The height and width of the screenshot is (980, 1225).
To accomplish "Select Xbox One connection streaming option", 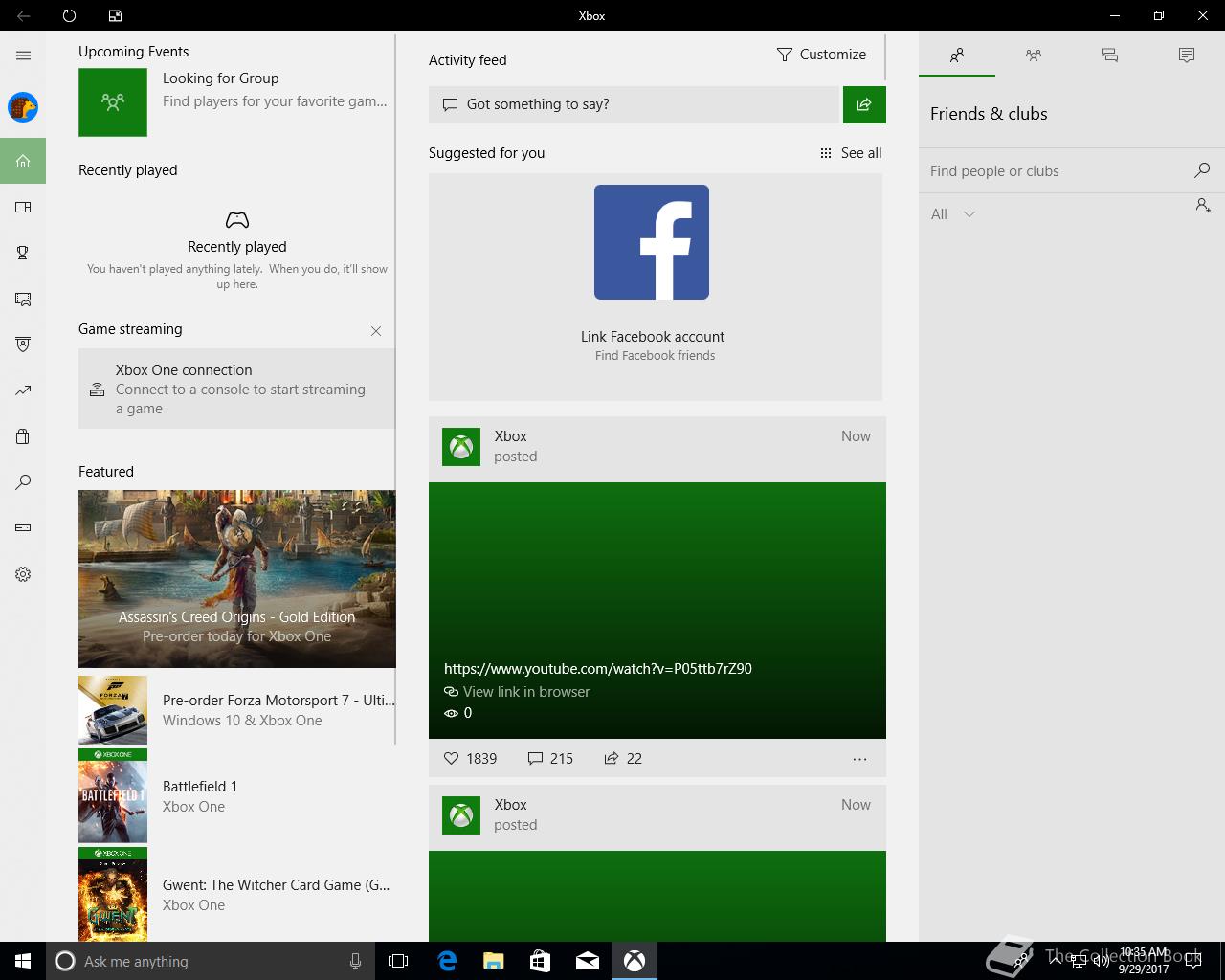I will (x=236, y=389).
